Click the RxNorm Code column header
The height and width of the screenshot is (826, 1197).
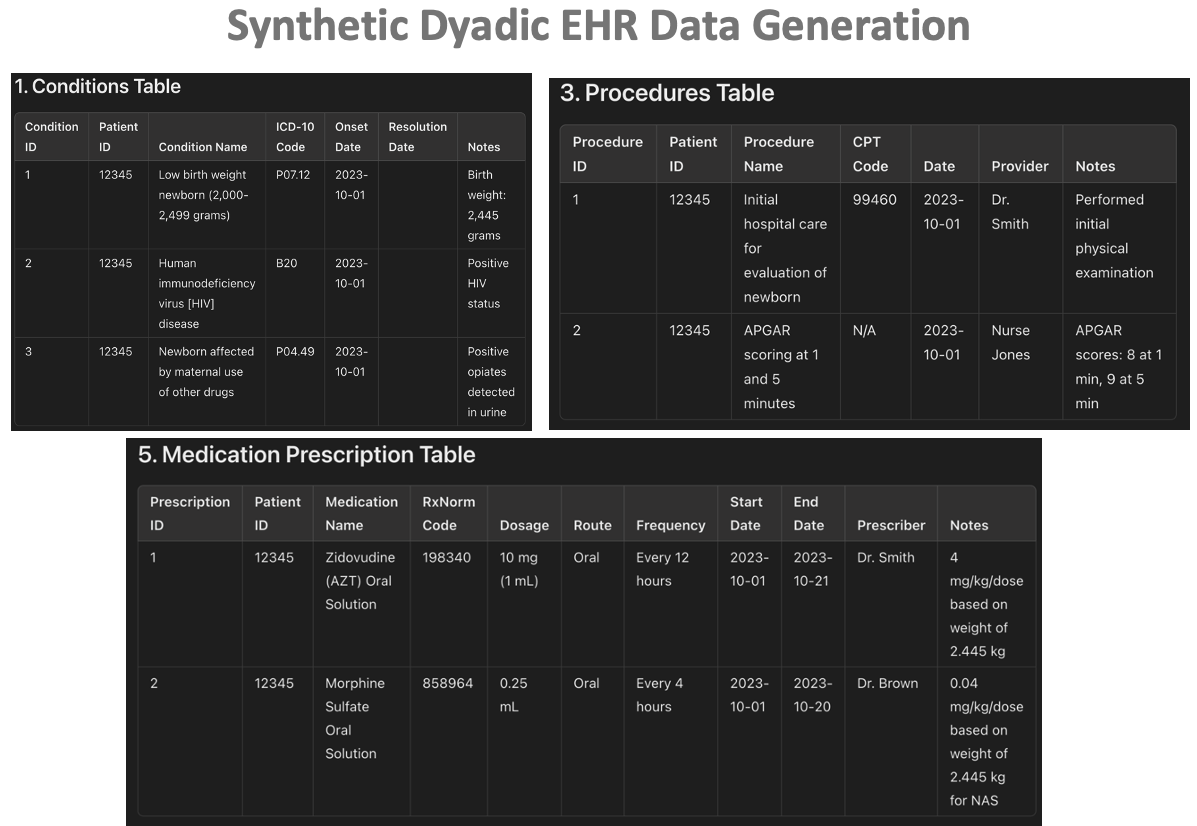[448, 513]
